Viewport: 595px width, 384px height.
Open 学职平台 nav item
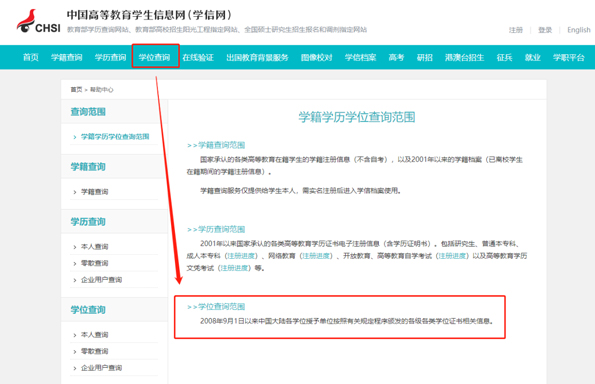(568, 57)
